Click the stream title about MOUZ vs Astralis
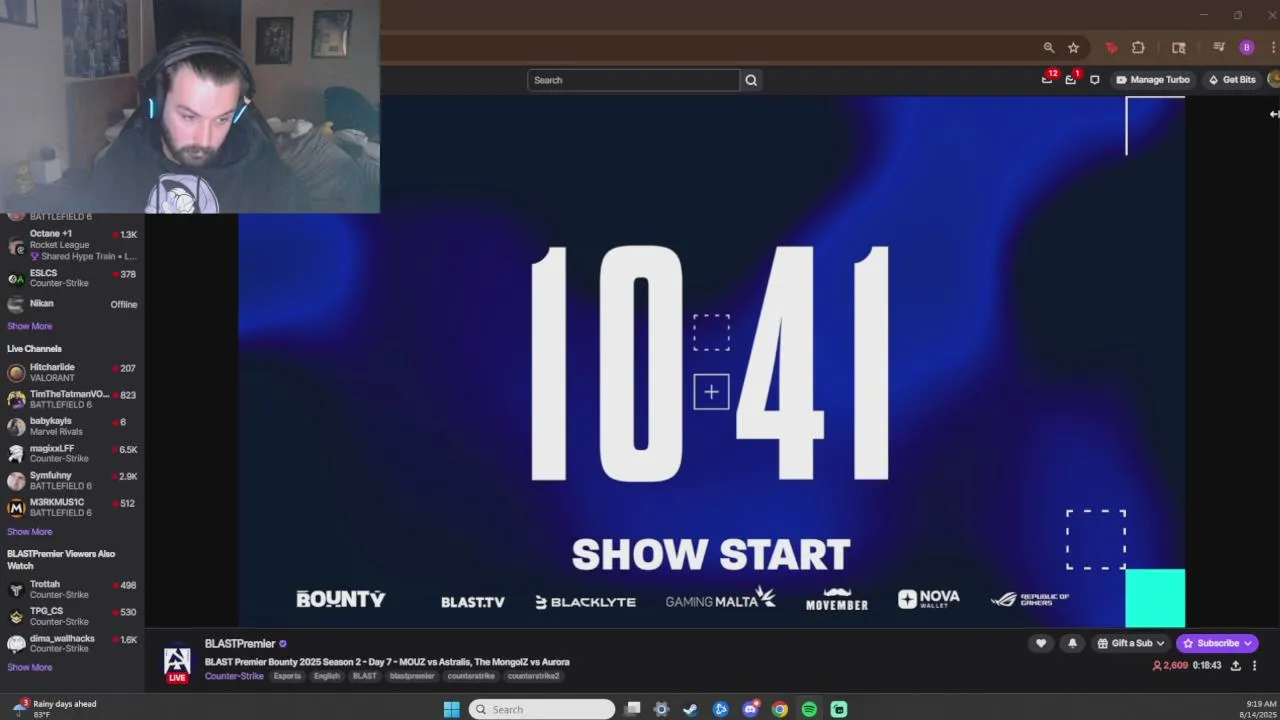 (x=387, y=662)
